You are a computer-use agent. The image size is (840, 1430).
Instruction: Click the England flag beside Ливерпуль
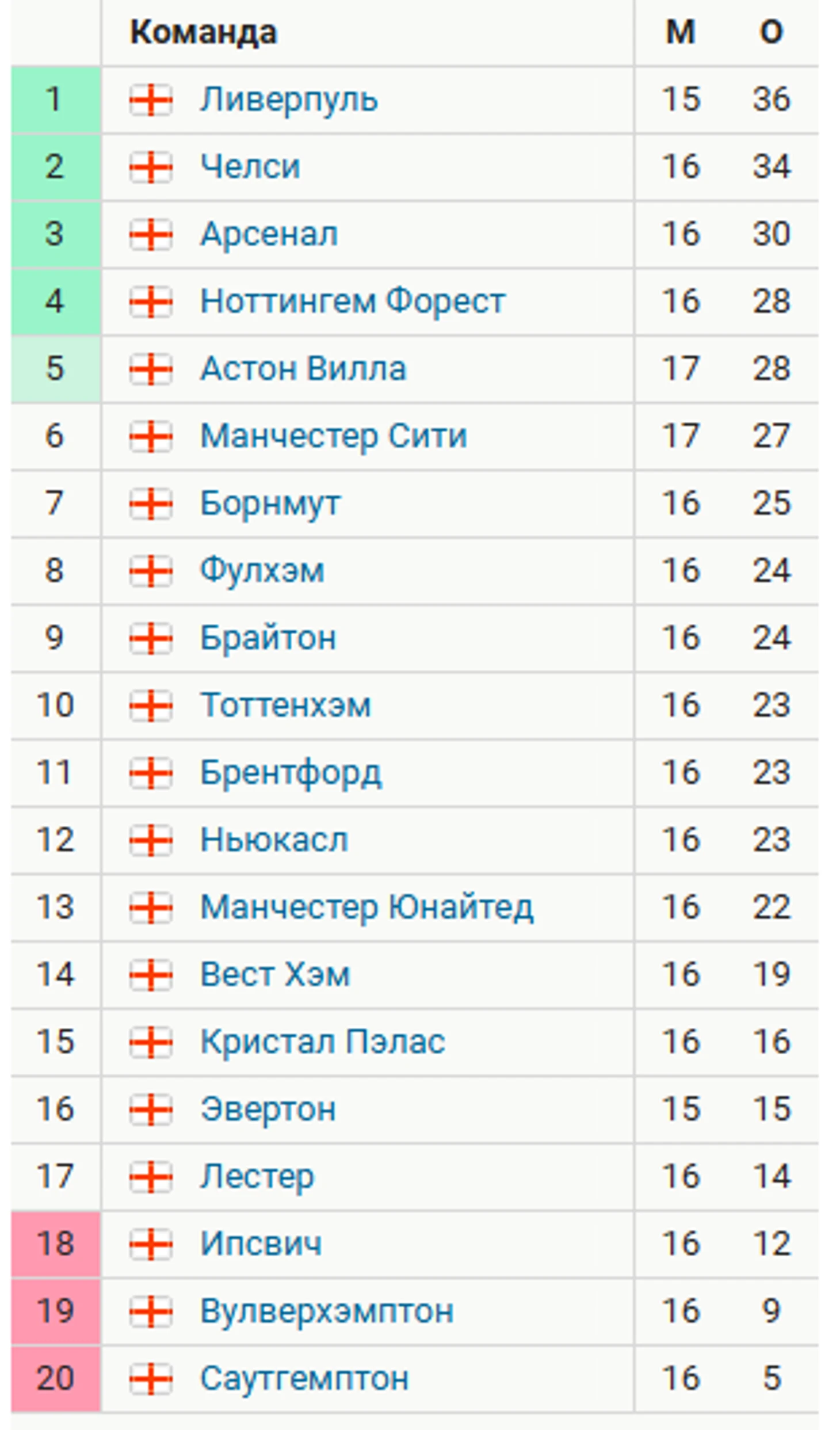(x=151, y=100)
